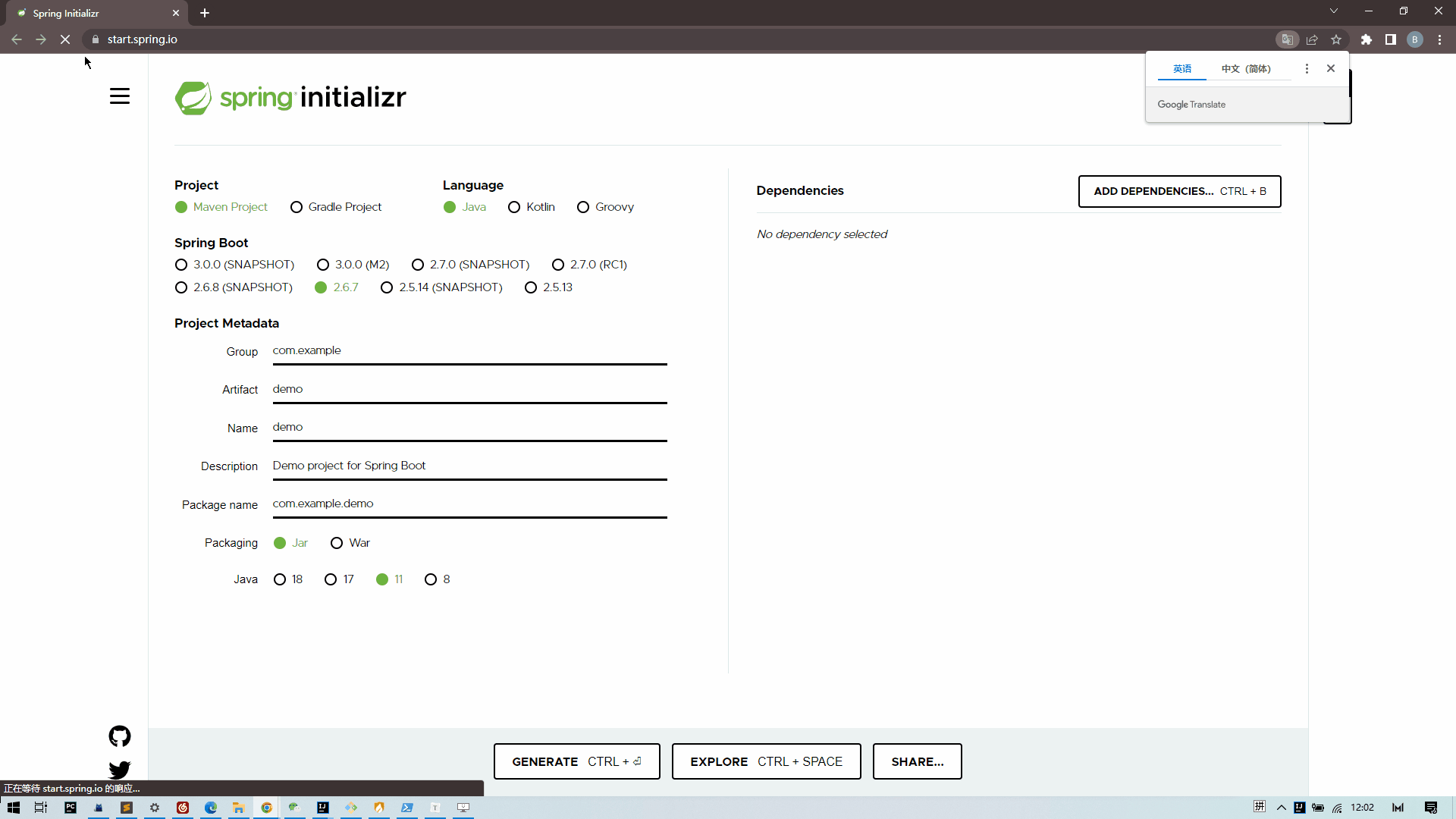This screenshot has height=819, width=1456.
Task: Open the browser tab list dropdown arrow
Action: [x=1333, y=11]
